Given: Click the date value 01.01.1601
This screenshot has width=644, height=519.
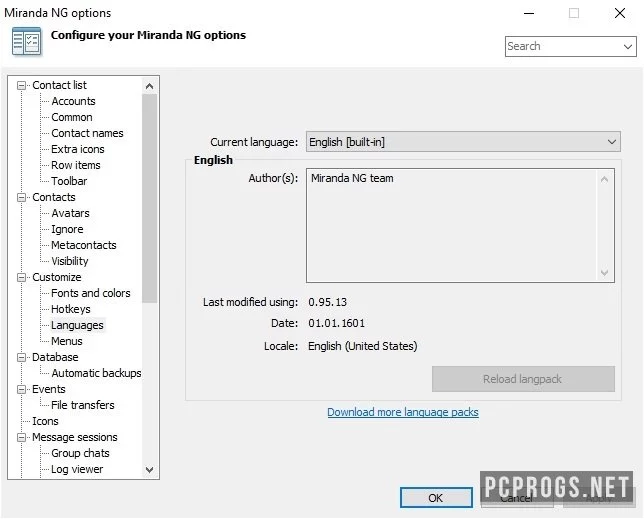Looking at the screenshot, I should point(336,323).
